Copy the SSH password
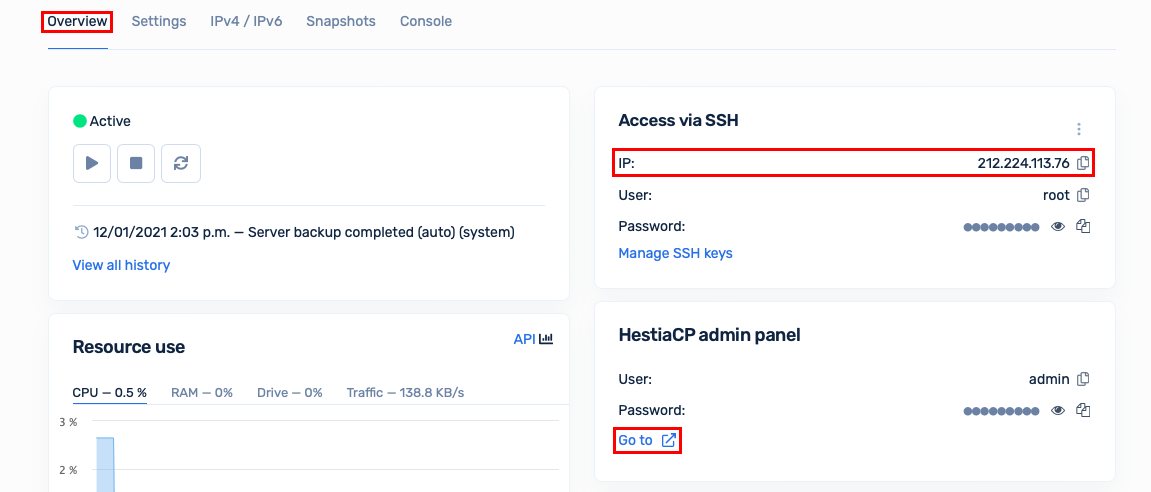Screen dimensions: 1151x492 tap(1082, 226)
